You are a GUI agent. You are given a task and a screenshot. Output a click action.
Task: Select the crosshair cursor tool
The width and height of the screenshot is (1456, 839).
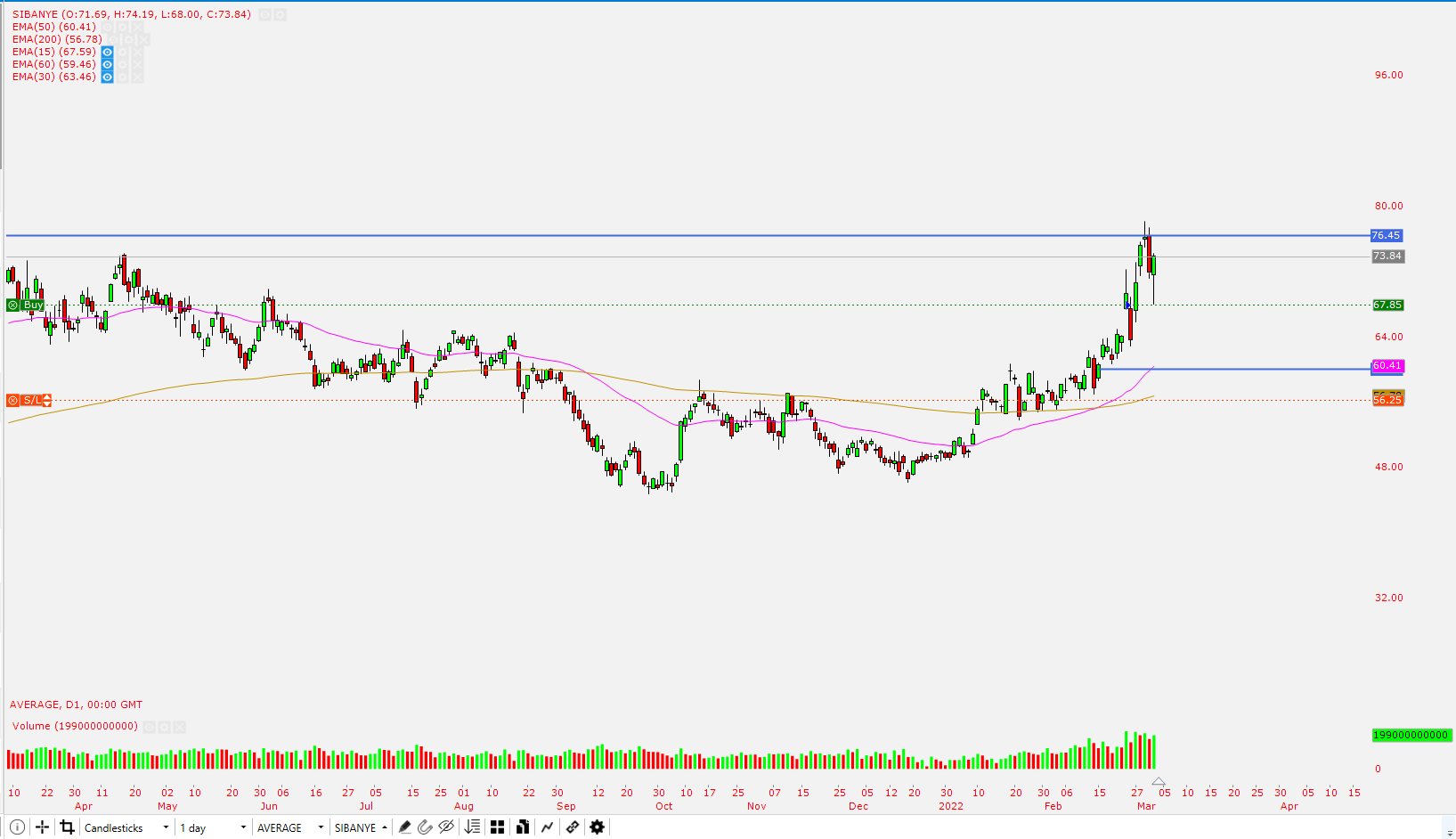(x=42, y=827)
